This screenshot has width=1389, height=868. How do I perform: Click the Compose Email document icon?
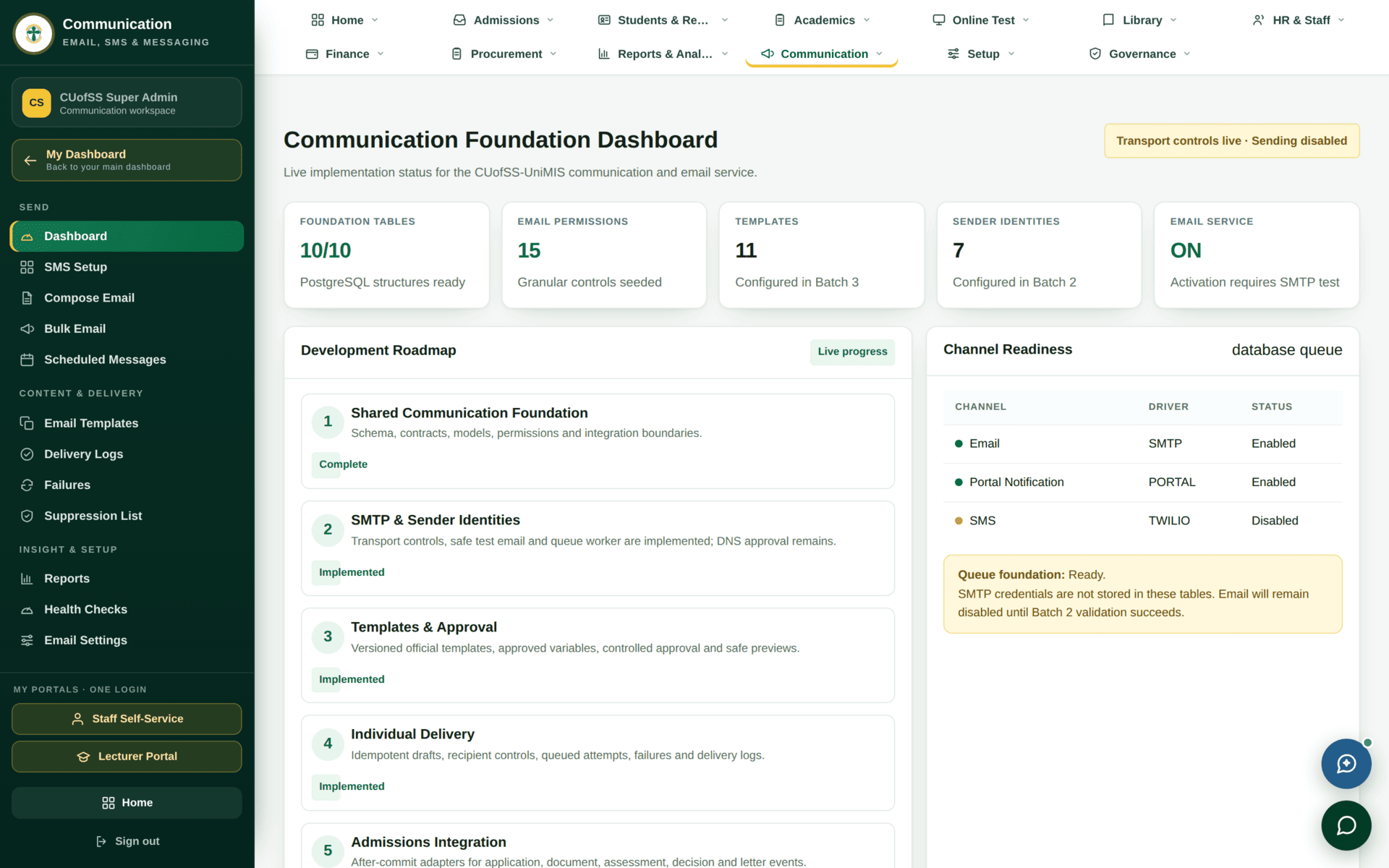(27, 298)
